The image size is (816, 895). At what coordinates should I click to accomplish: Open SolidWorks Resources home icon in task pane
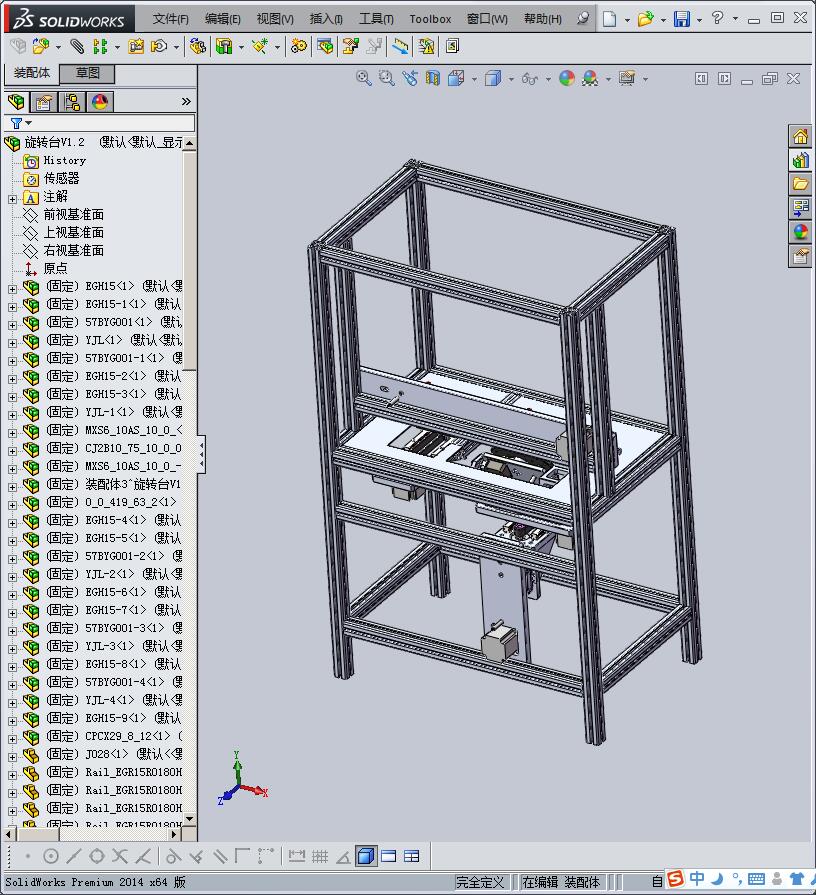(x=800, y=136)
